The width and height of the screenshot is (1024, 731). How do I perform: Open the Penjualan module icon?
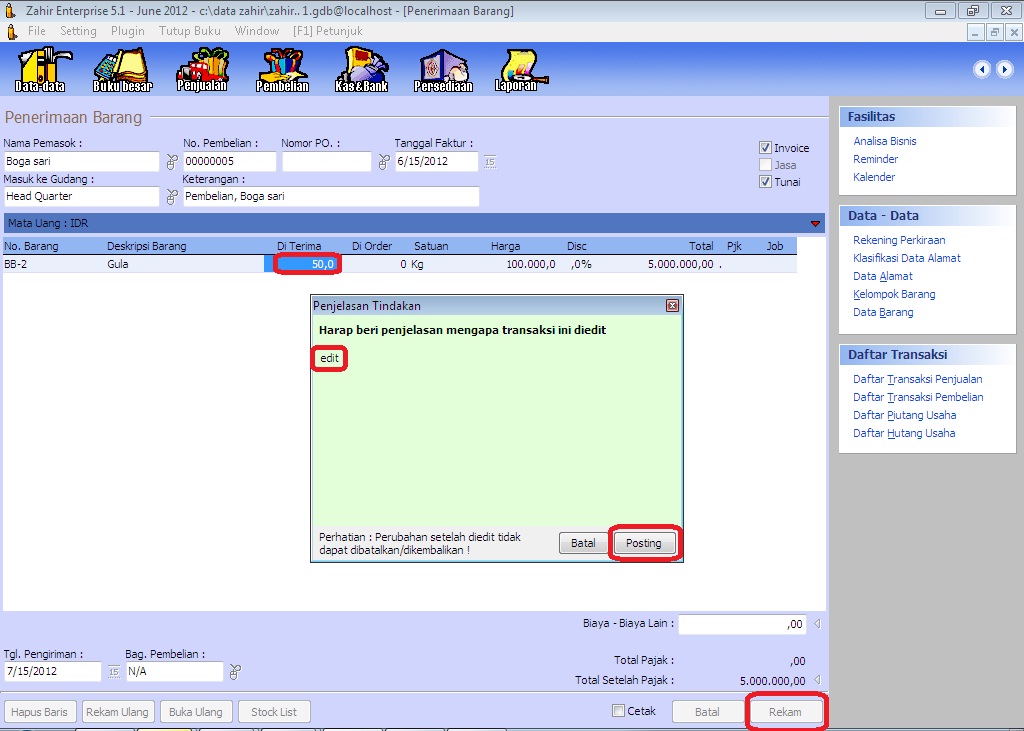point(202,70)
